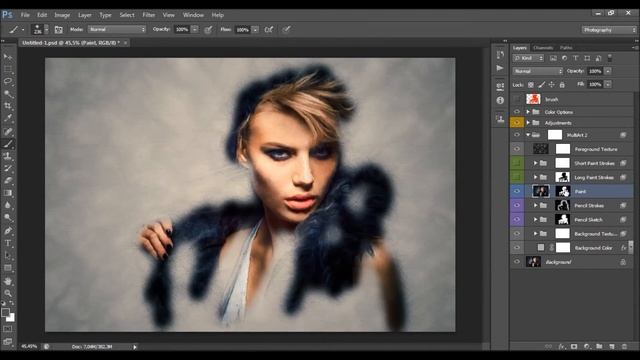The width and height of the screenshot is (640, 360).
Task: Select the Blur tool
Action: pyautogui.click(x=8, y=205)
